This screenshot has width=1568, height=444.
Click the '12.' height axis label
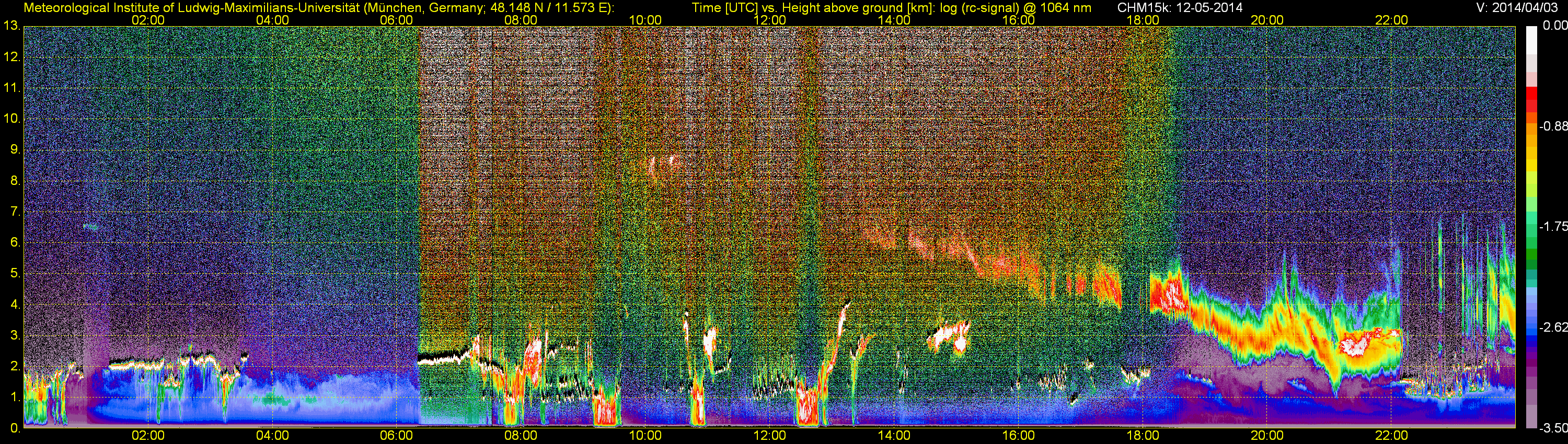click(x=12, y=57)
